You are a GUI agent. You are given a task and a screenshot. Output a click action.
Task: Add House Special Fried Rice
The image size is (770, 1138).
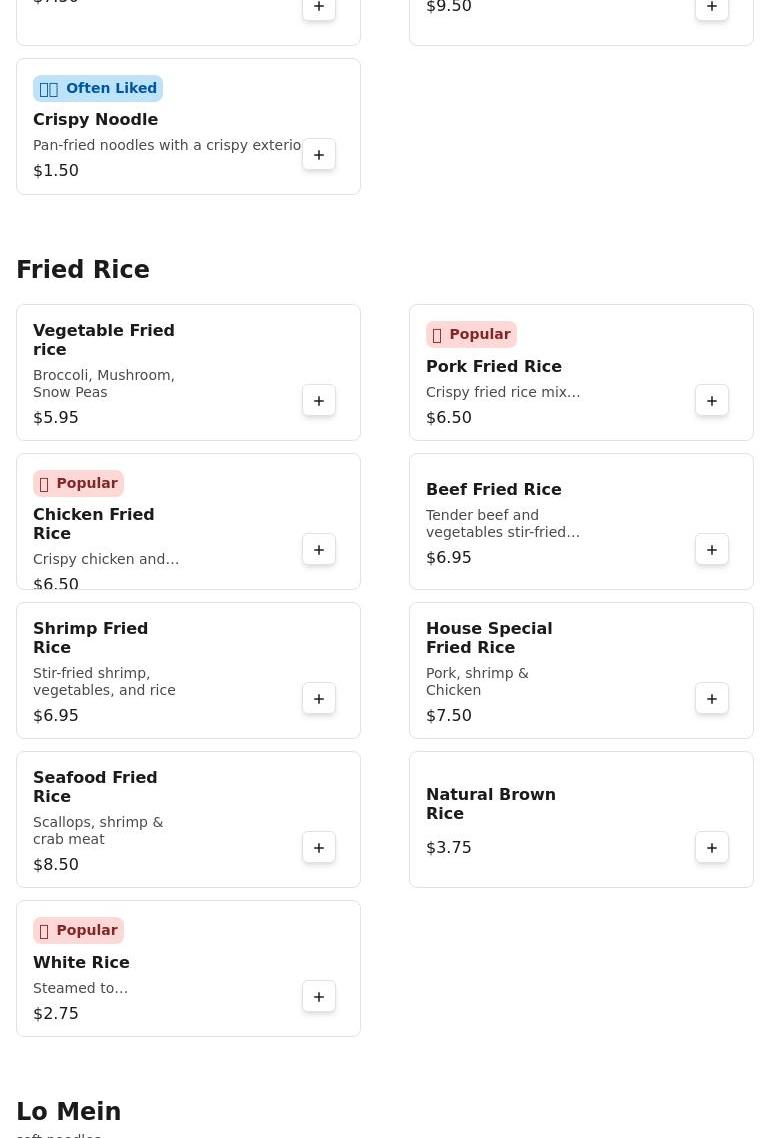tap(712, 699)
